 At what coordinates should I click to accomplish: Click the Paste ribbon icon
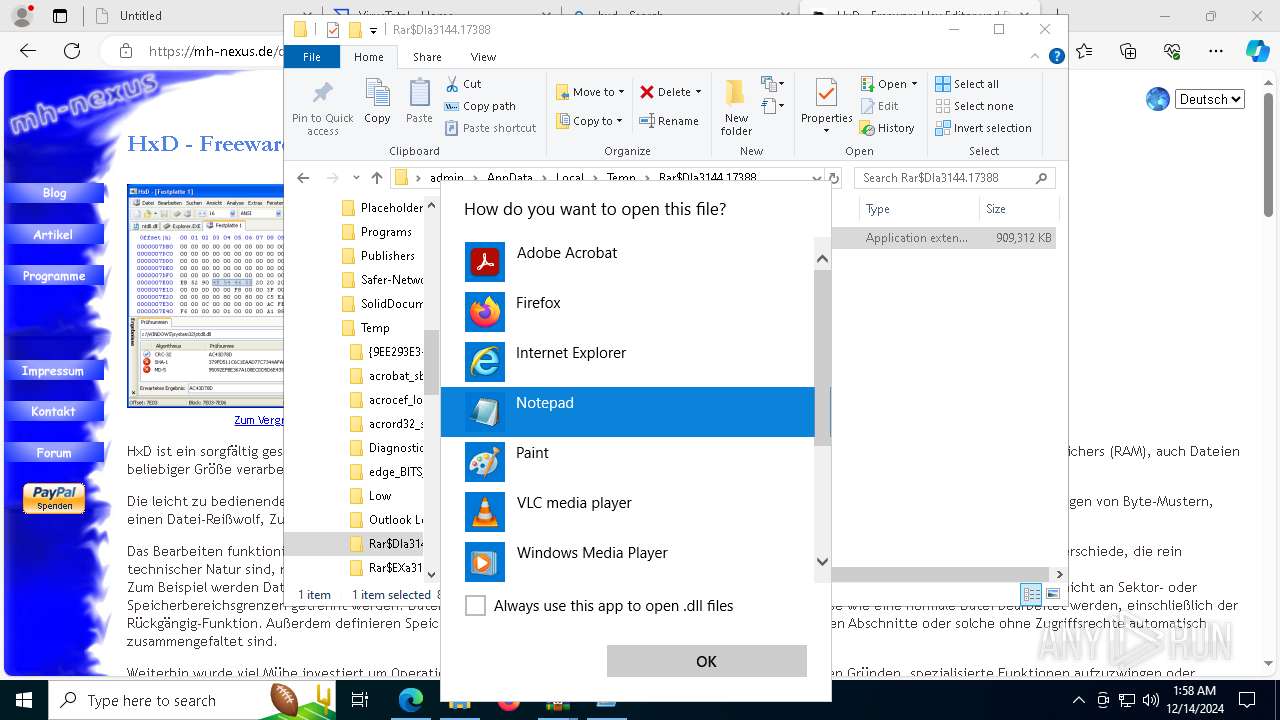coord(419,101)
